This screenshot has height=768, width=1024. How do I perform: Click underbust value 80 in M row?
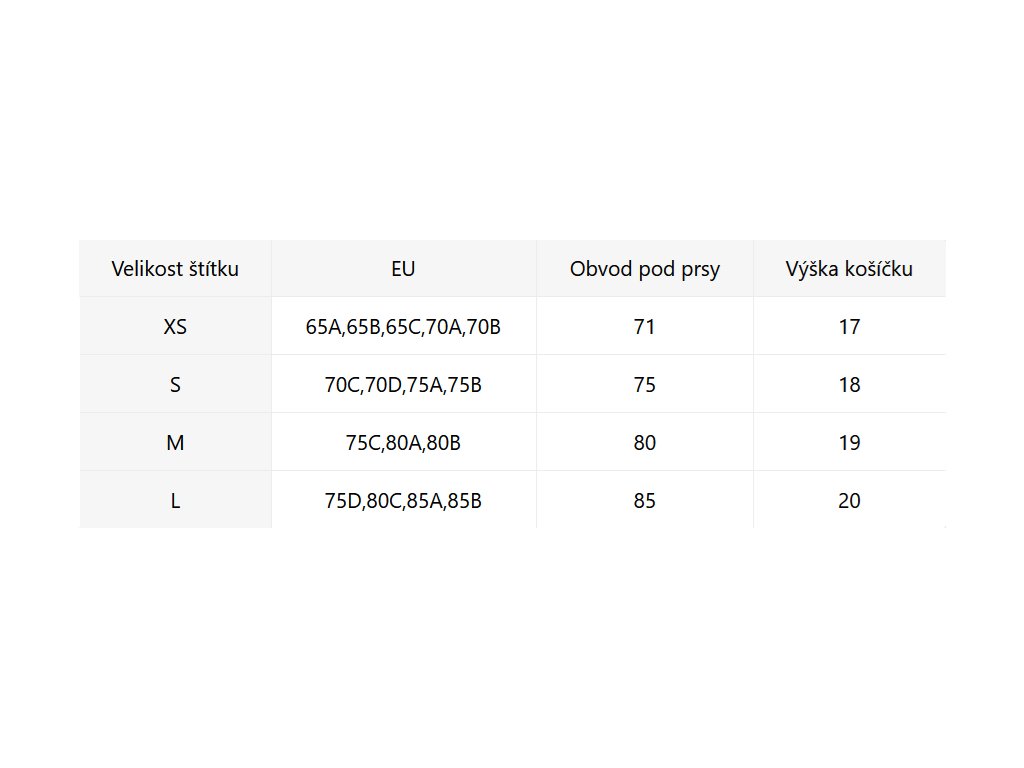click(645, 443)
